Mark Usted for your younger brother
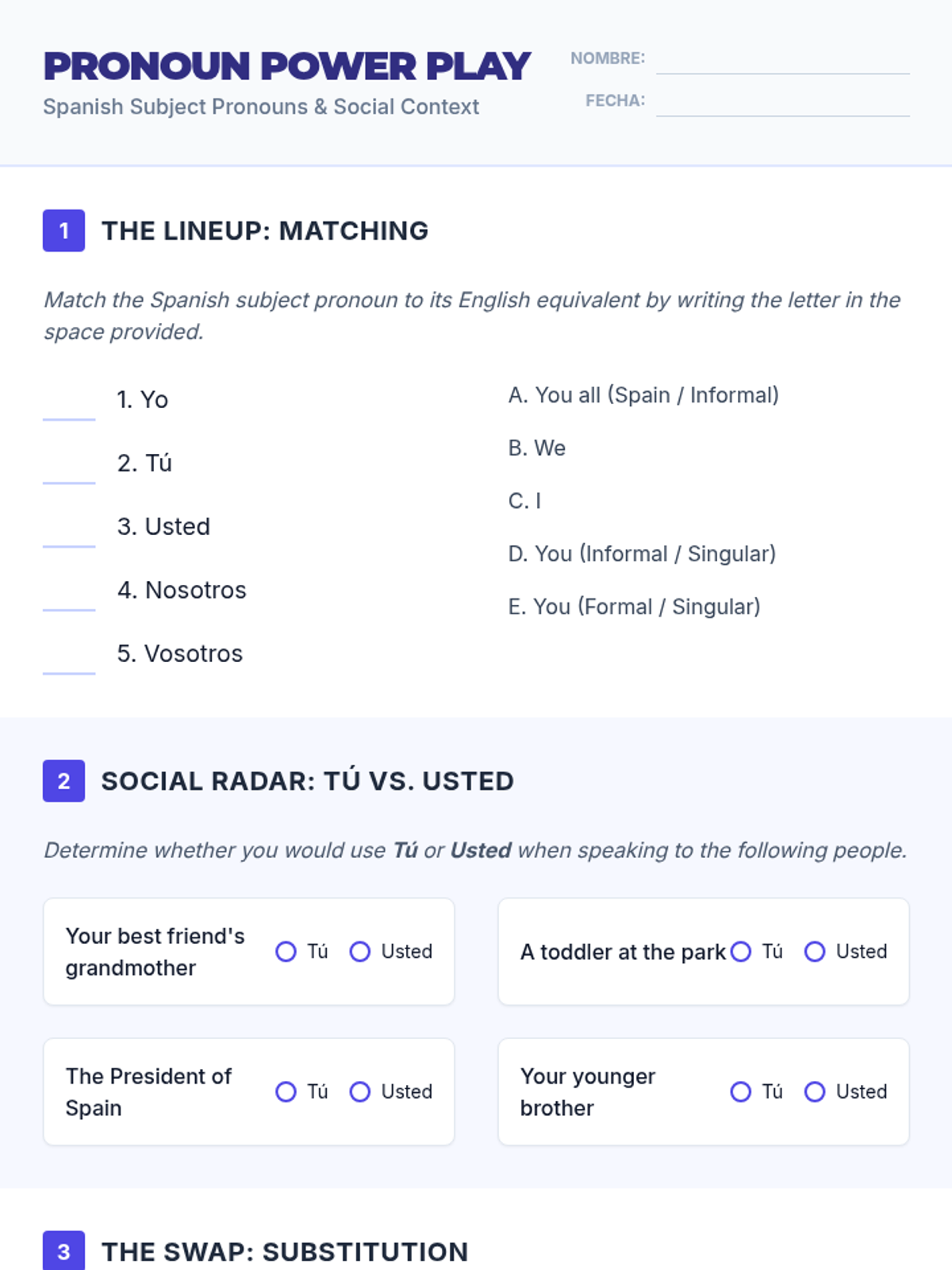 point(815,1092)
